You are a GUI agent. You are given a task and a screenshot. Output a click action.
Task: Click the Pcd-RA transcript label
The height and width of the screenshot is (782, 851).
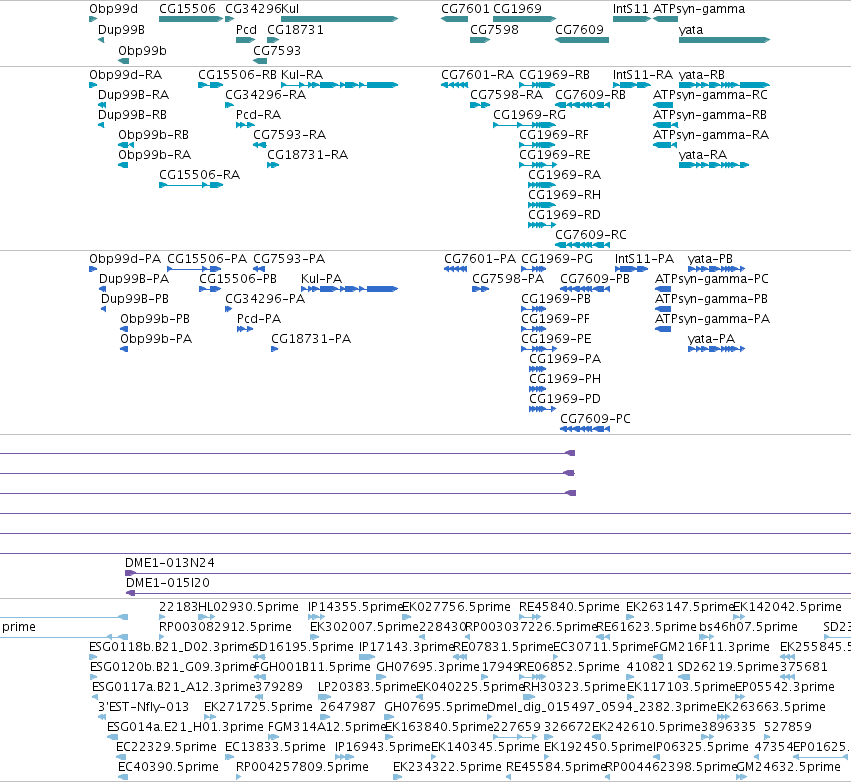click(258, 115)
